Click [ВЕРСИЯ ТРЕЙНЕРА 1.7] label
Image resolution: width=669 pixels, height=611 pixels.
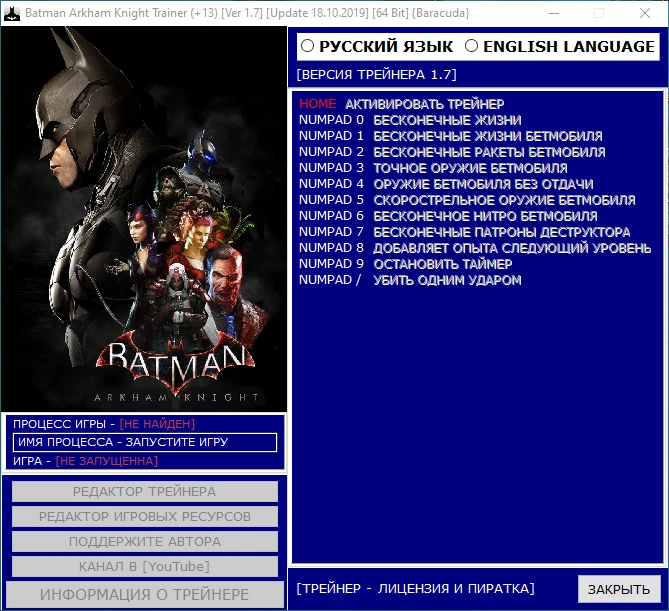(x=377, y=75)
